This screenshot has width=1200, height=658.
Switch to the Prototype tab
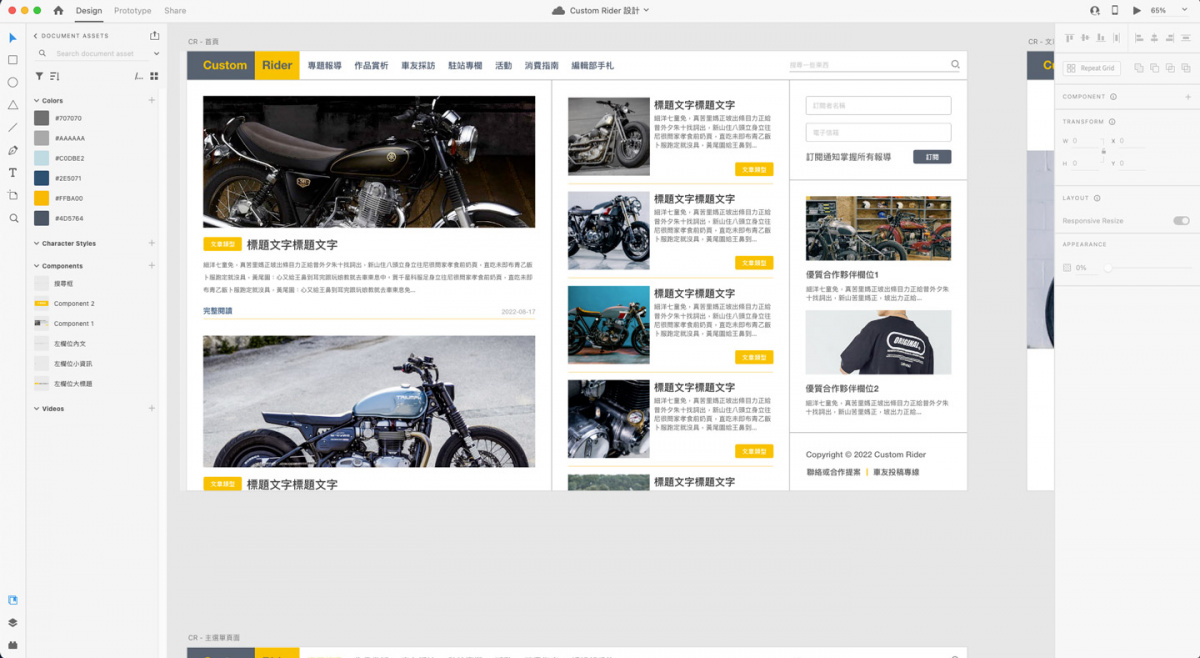pos(133,10)
